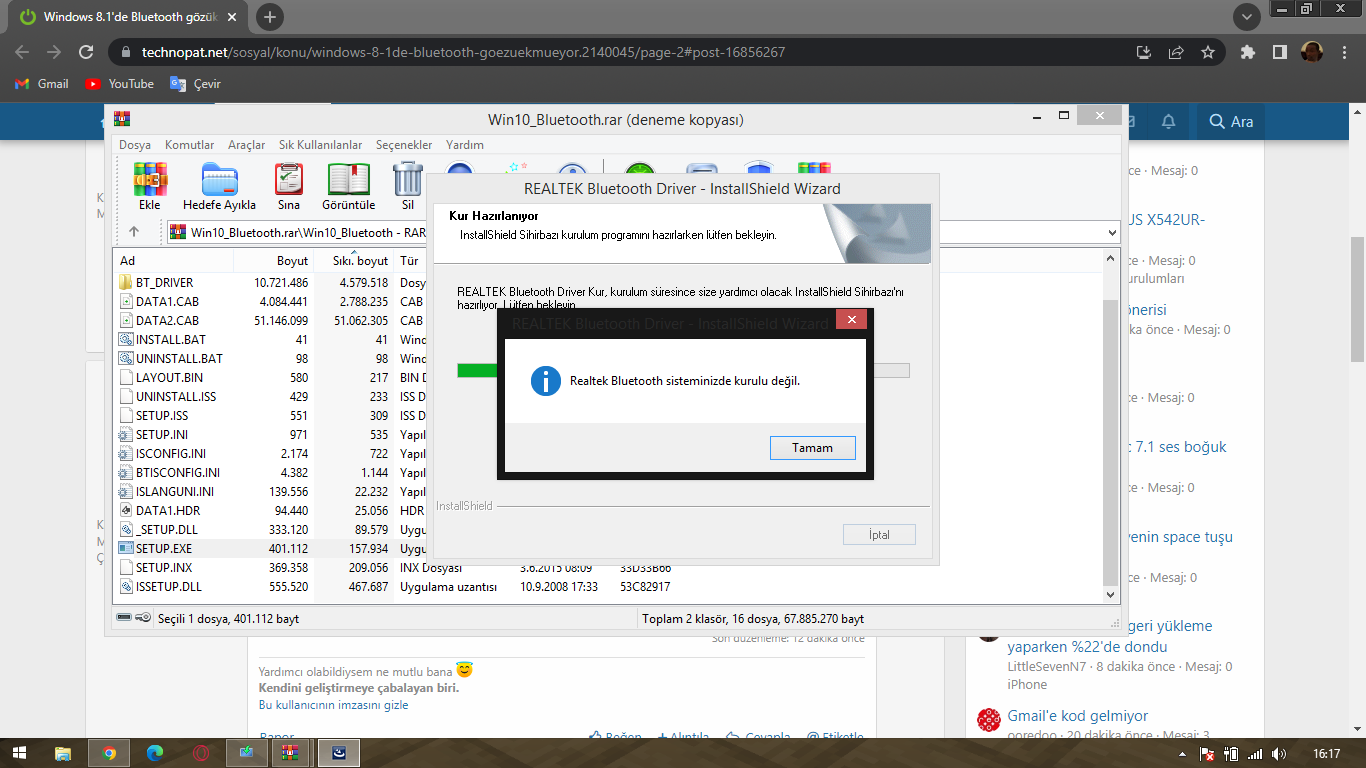Click the Chrome back arrow

[x=22, y=52]
